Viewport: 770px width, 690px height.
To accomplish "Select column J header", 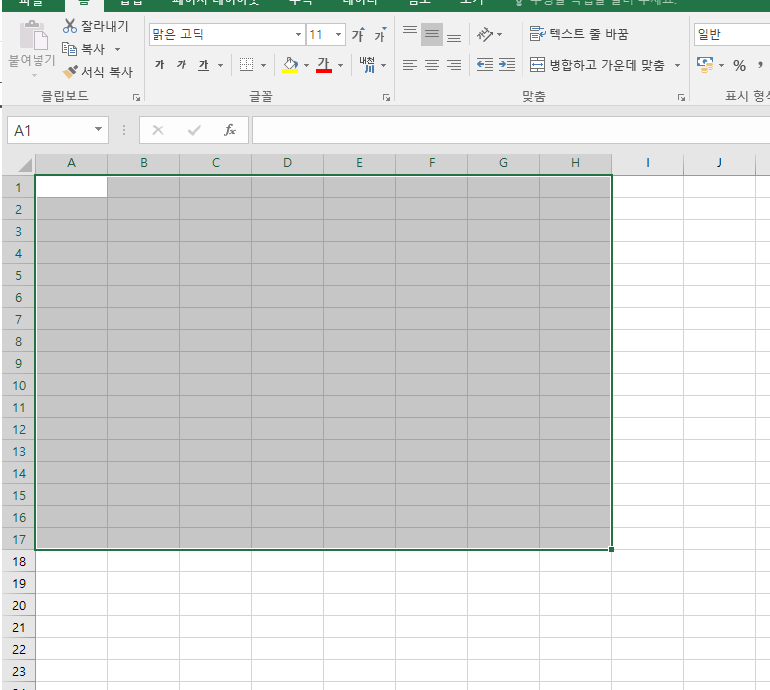I will coord(719,163).
